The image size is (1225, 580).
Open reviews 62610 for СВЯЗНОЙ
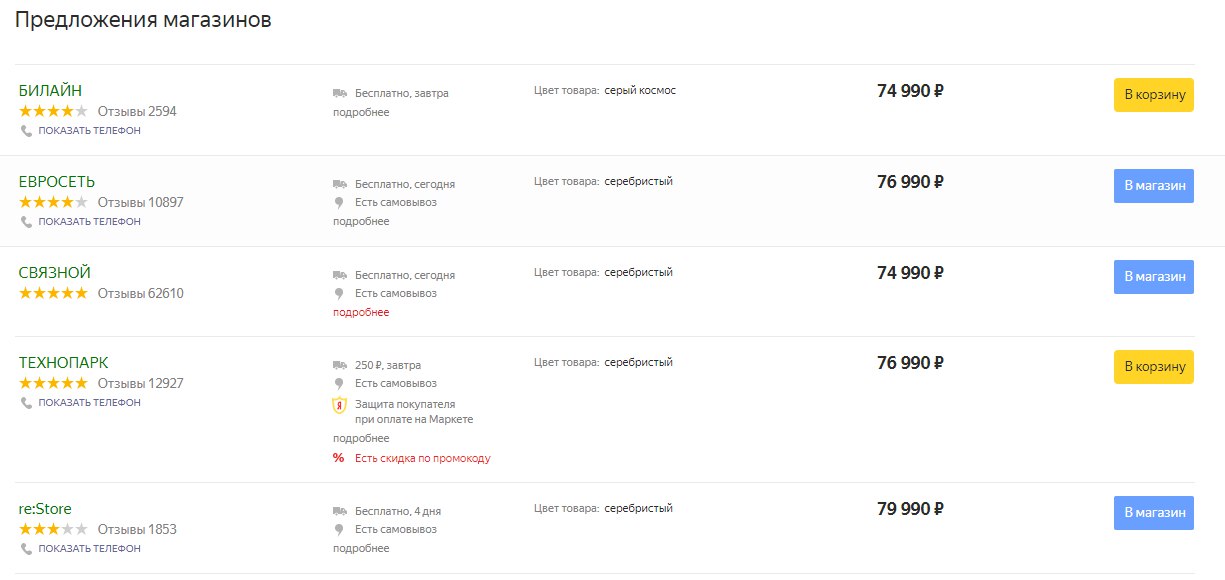point(140,294)
